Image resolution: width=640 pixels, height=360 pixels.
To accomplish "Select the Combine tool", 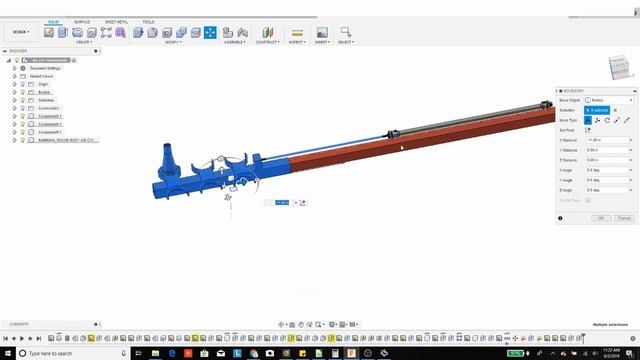I will click(x=181, y=32).
